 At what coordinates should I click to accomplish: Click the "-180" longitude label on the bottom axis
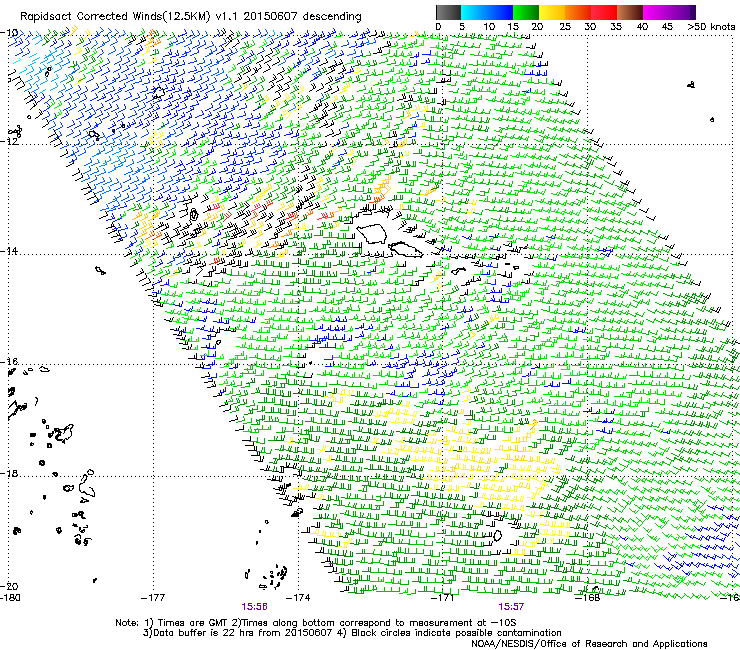click(10, 597)
